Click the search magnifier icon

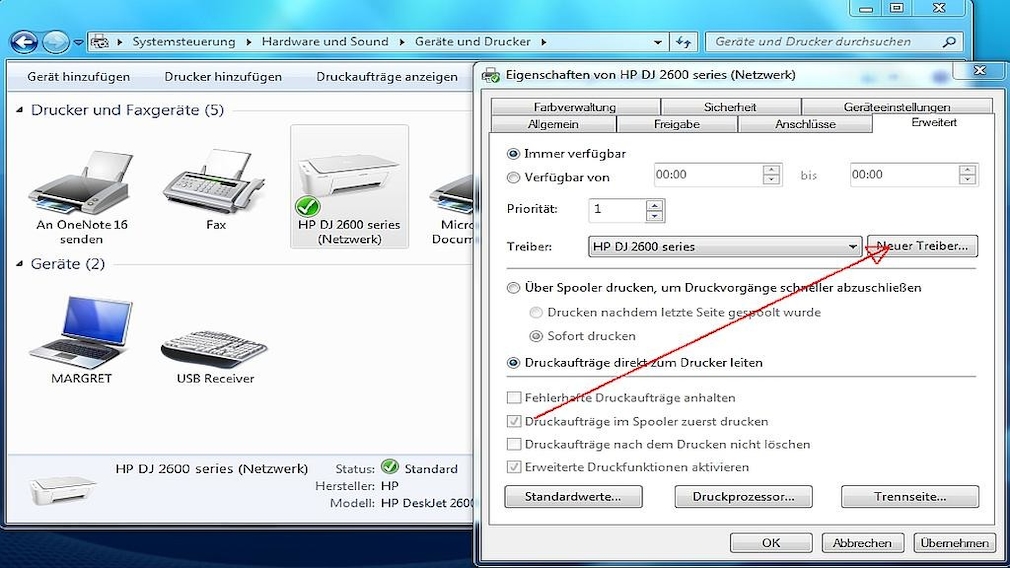[x=949, y=42]
